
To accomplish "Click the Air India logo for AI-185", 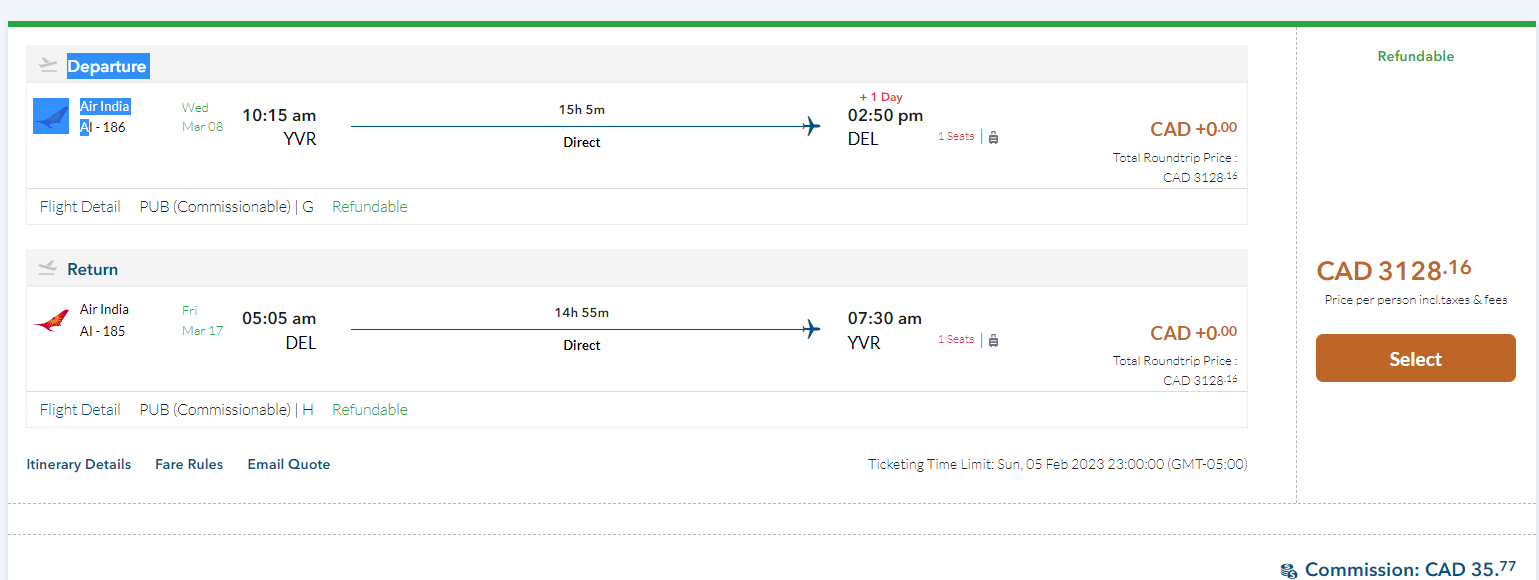I will [51, 320].
